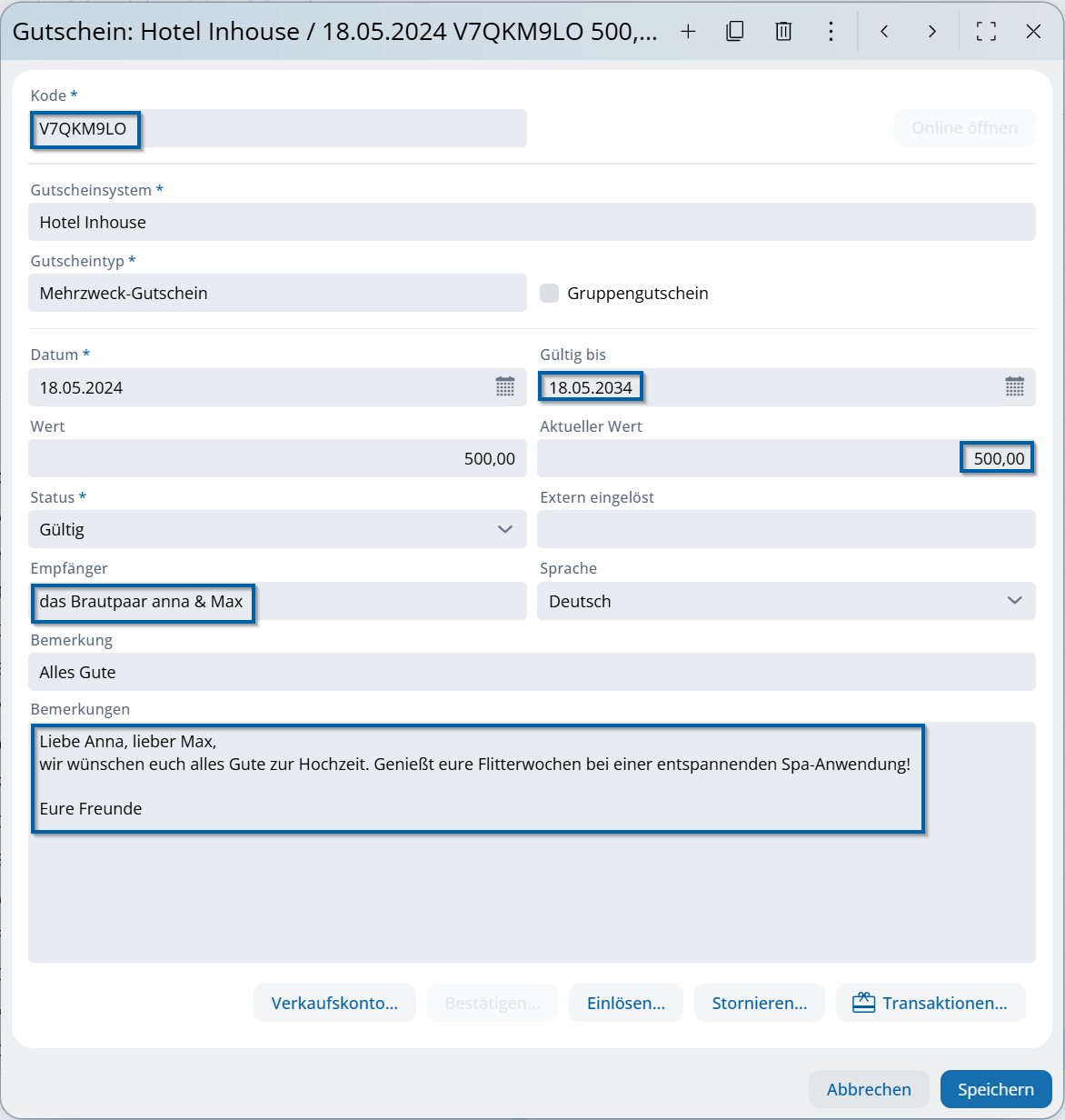Duplicate the voucher using the copy icon

click(735, 32)
